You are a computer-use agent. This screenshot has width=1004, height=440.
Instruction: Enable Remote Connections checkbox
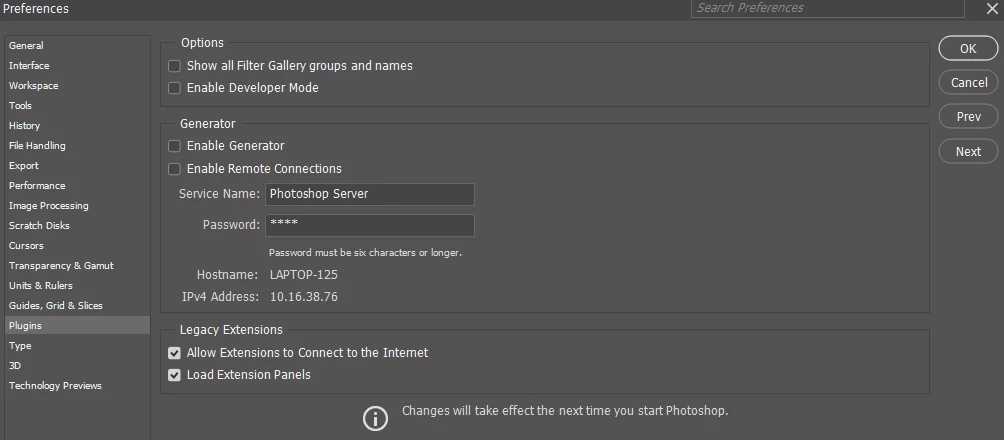coord(174,169)
